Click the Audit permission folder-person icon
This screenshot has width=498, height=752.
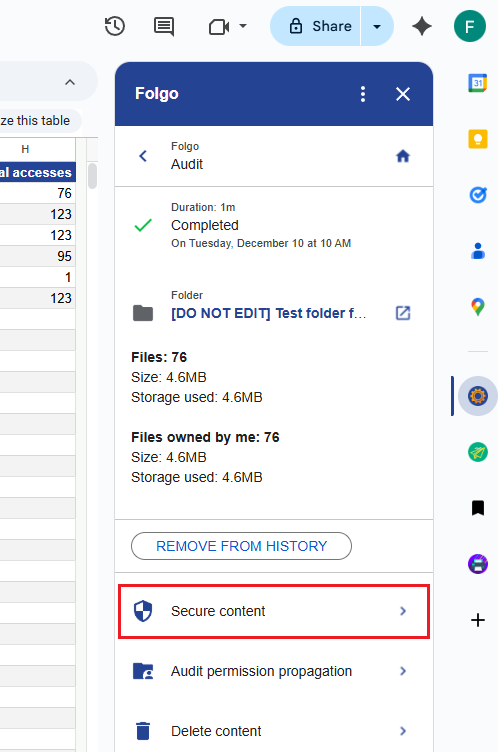pyautogui.click(x=143, y=671)
